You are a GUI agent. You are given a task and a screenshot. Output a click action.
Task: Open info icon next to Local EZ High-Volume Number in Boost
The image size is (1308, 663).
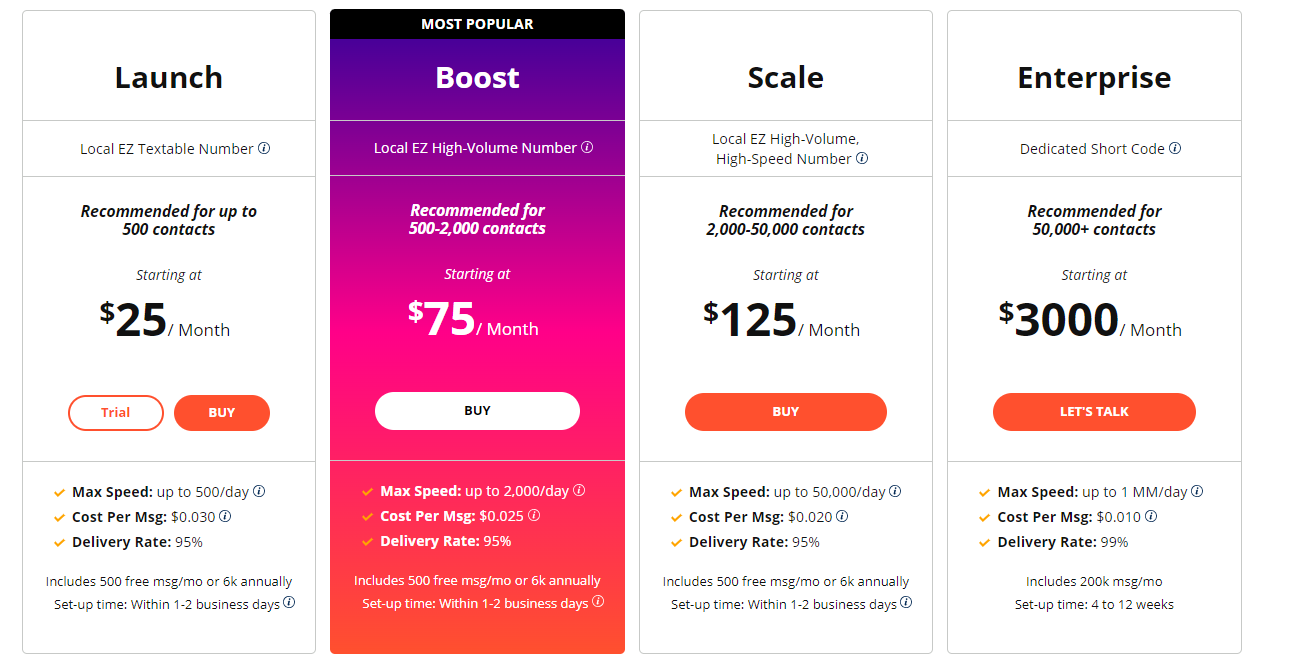click(x=587, y=147)
